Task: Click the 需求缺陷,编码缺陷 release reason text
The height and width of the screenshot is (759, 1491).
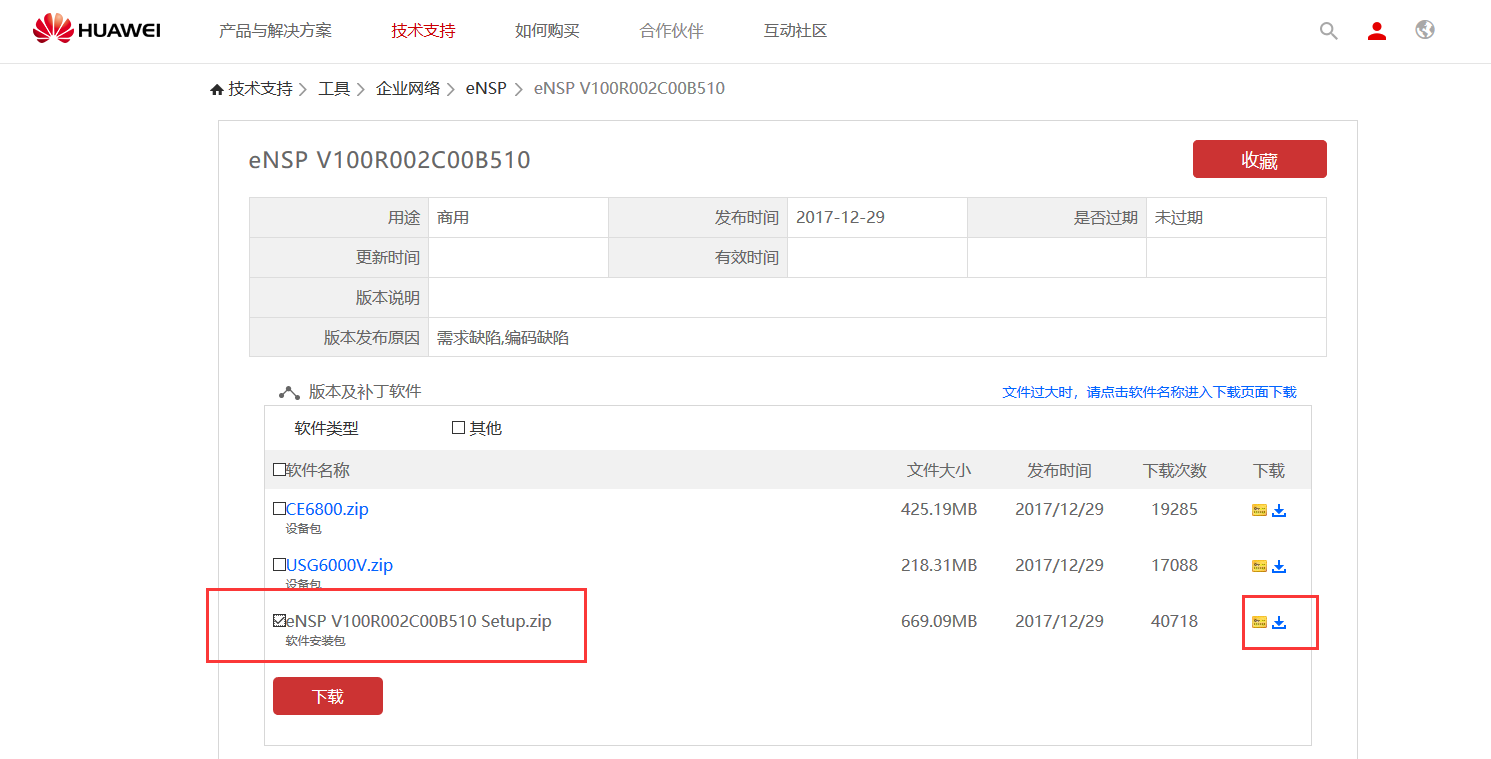Action: point(503,338)
